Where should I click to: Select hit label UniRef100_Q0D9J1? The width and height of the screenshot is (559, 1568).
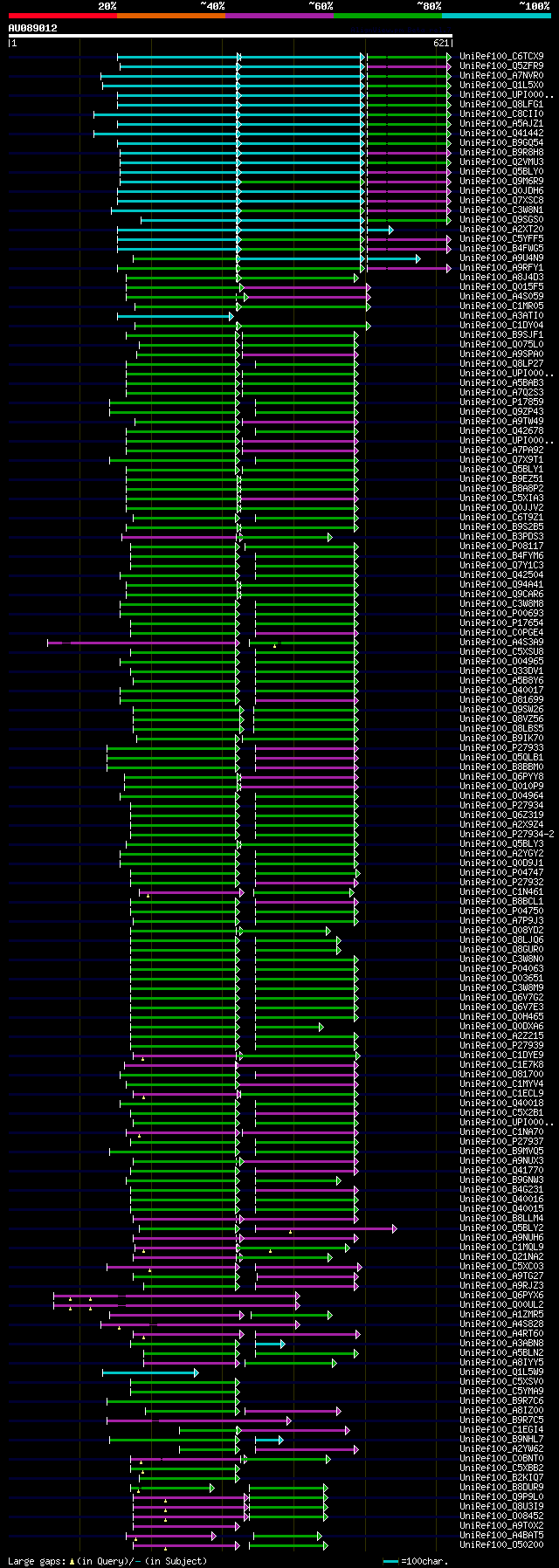(501, 863)
